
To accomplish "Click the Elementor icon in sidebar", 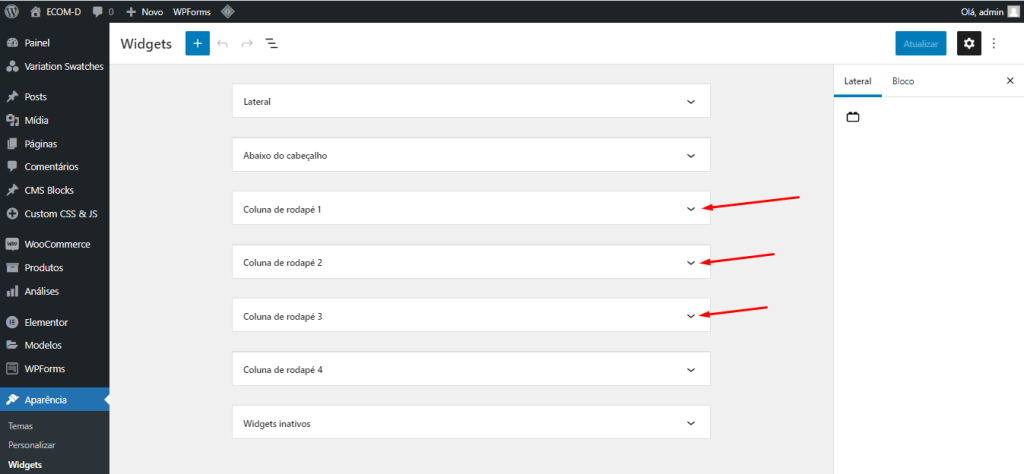I will click(x=12, y=322).
